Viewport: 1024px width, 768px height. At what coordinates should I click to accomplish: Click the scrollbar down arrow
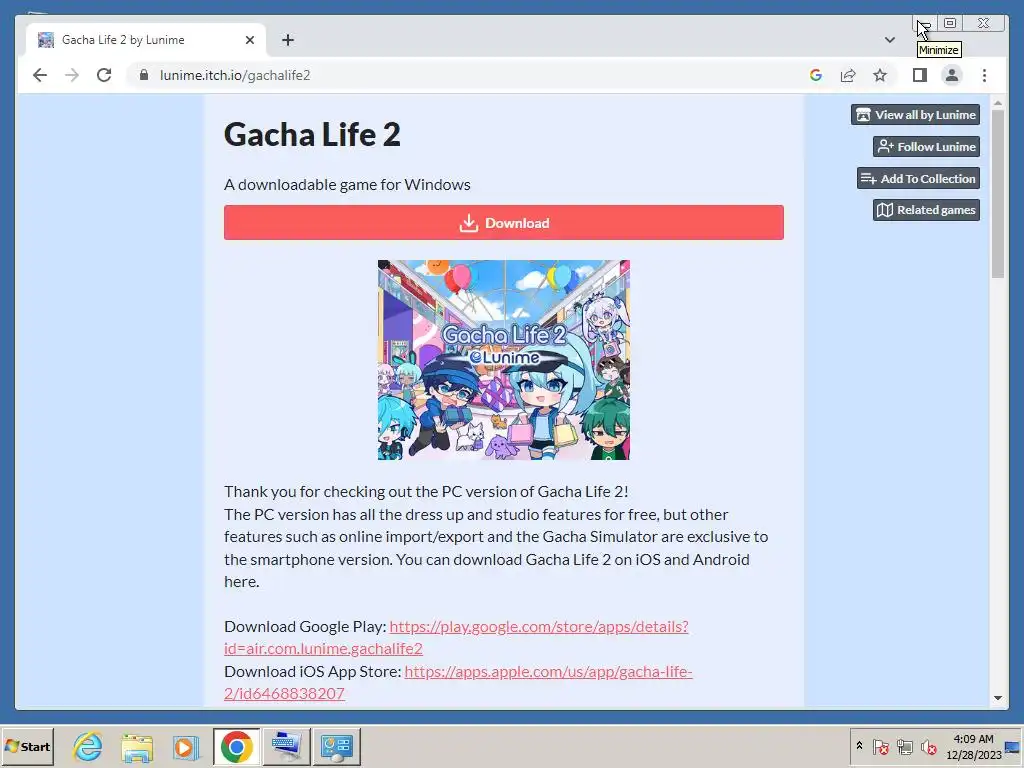click(997, 697)
